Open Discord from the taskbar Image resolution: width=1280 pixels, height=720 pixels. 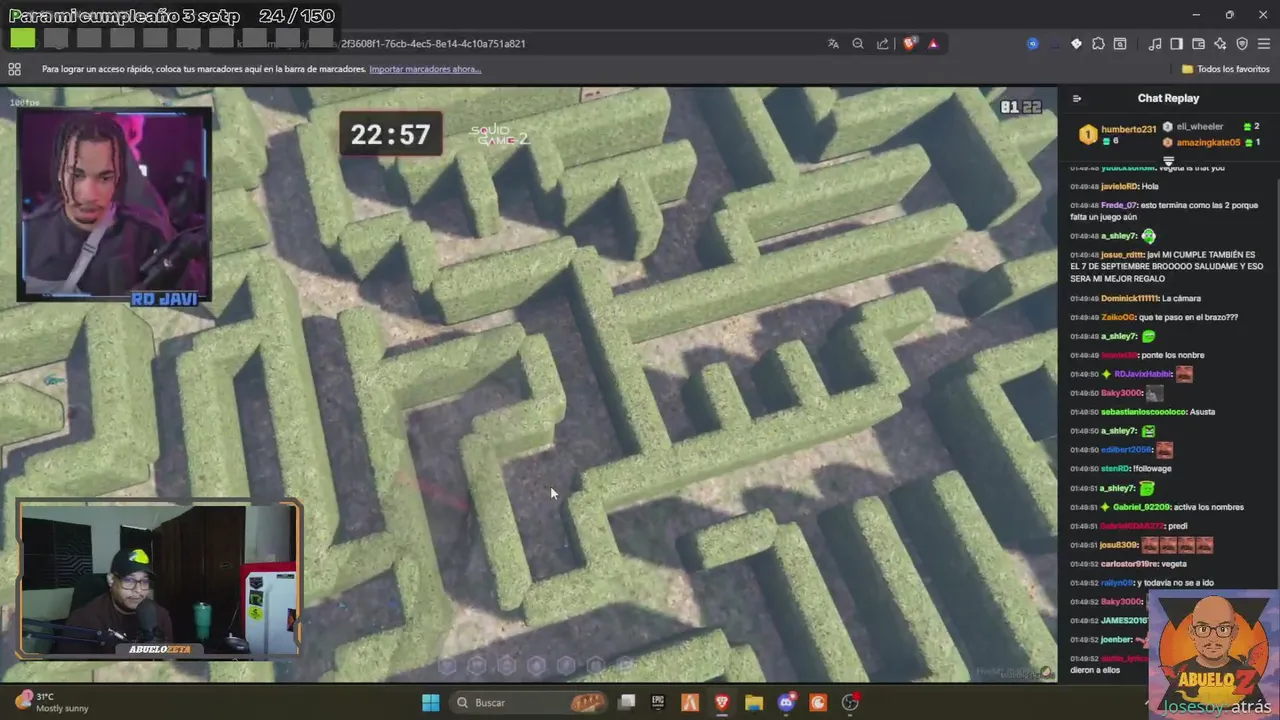click(x=786, y=702)
